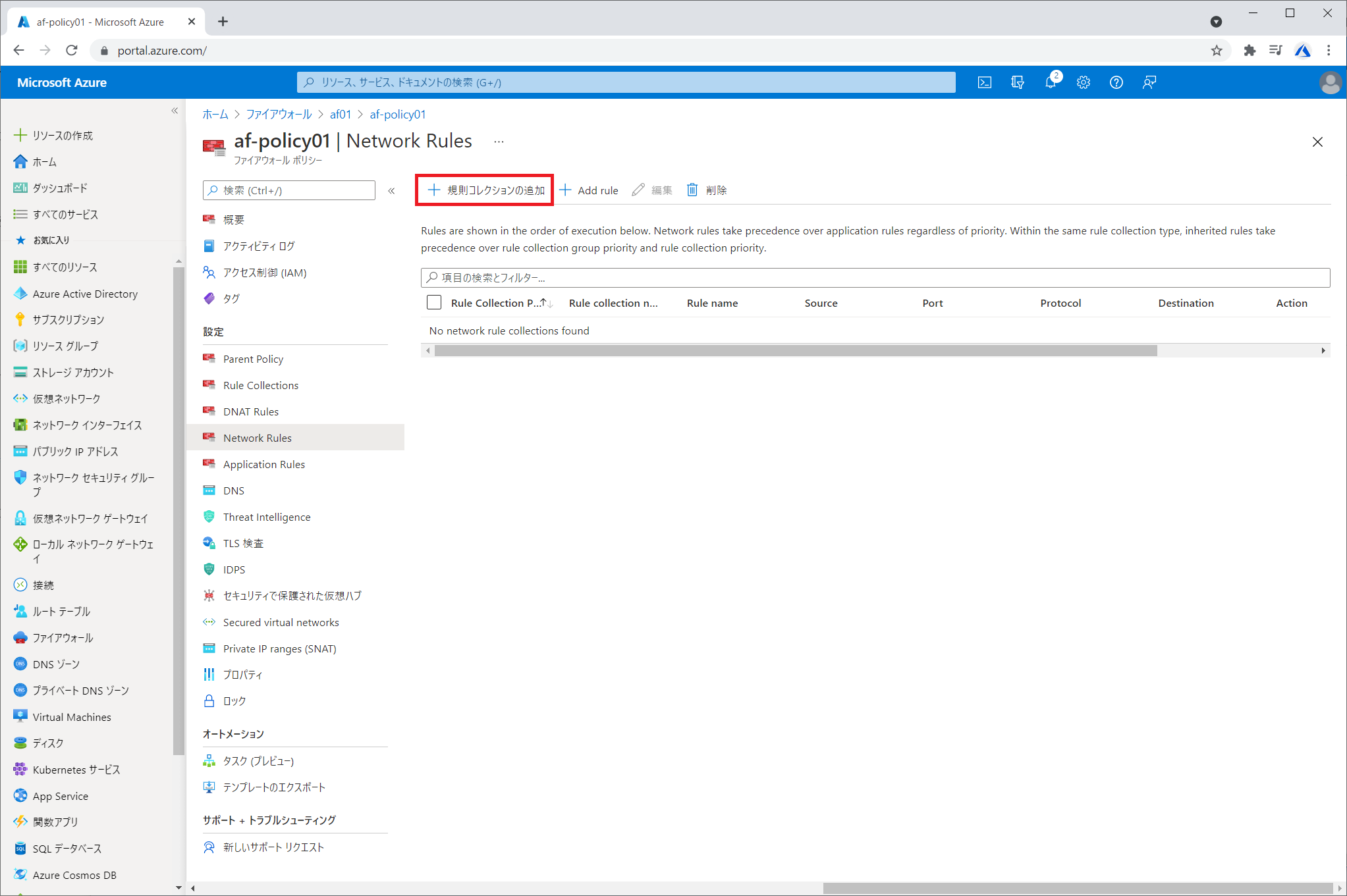Open the ellipsis more options menu
This screenshot has height=896, width=1347.
click(499, 142)
